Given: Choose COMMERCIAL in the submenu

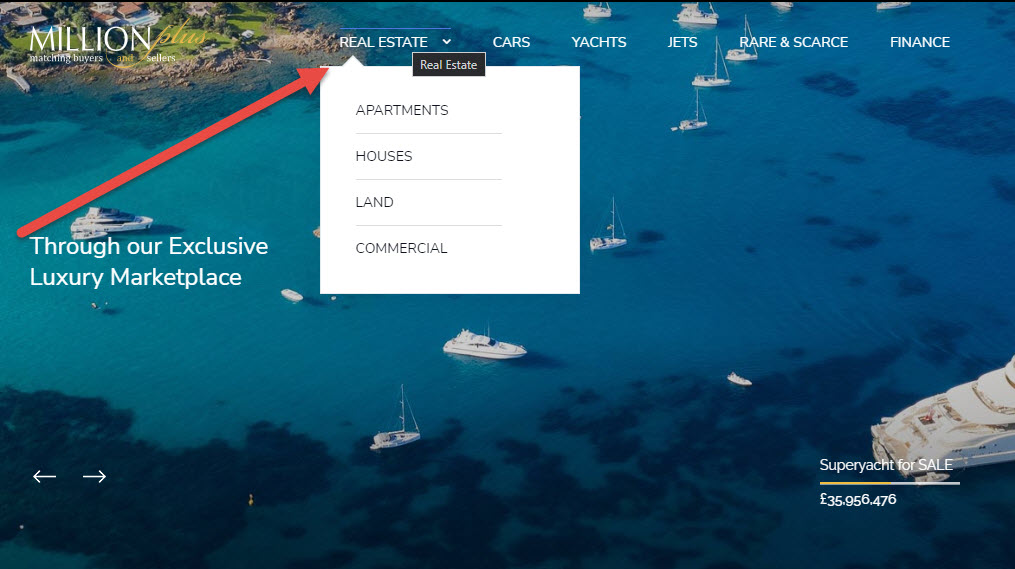Looking at the screenshot, I should point(401,248).
